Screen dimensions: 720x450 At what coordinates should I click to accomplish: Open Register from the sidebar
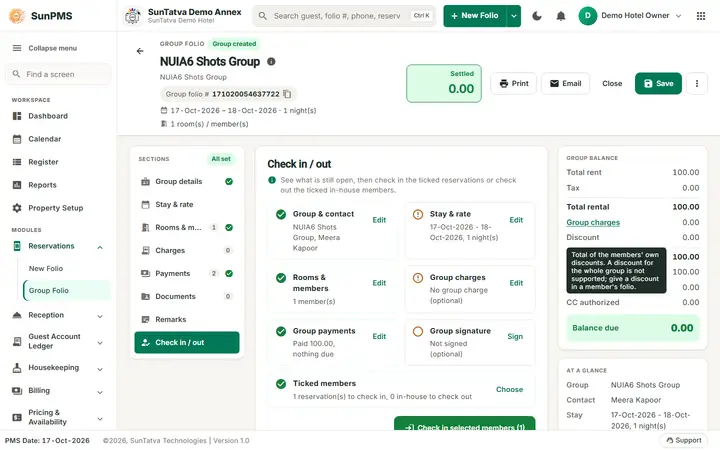click(x=58, y=162)
